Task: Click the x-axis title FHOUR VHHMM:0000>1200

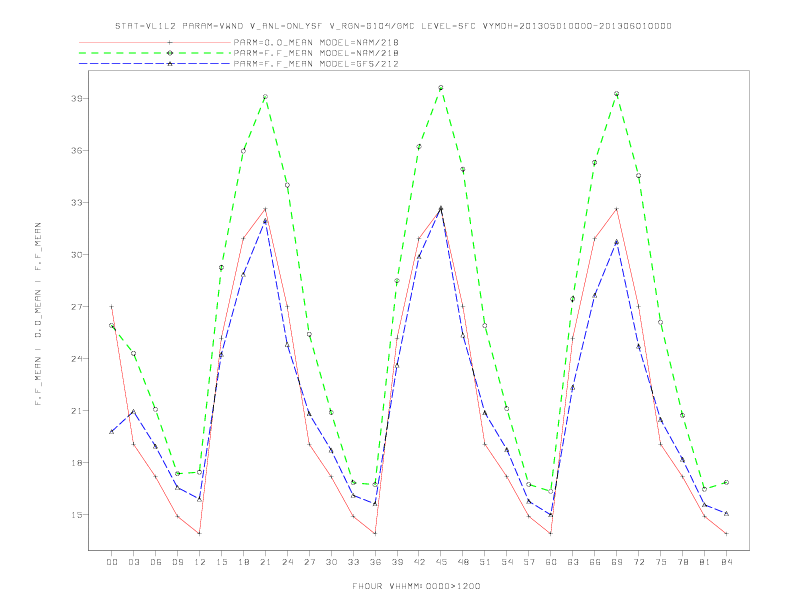Action: (x=416, y=586)
